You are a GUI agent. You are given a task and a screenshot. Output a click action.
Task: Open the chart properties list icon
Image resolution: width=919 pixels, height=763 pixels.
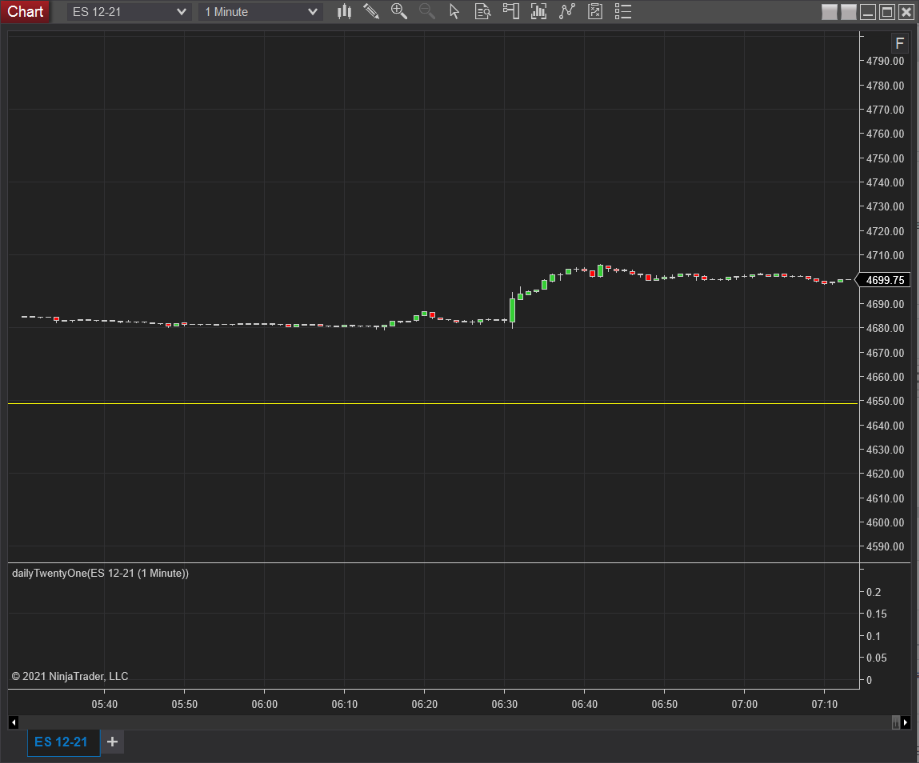click(x=623, y=11)
